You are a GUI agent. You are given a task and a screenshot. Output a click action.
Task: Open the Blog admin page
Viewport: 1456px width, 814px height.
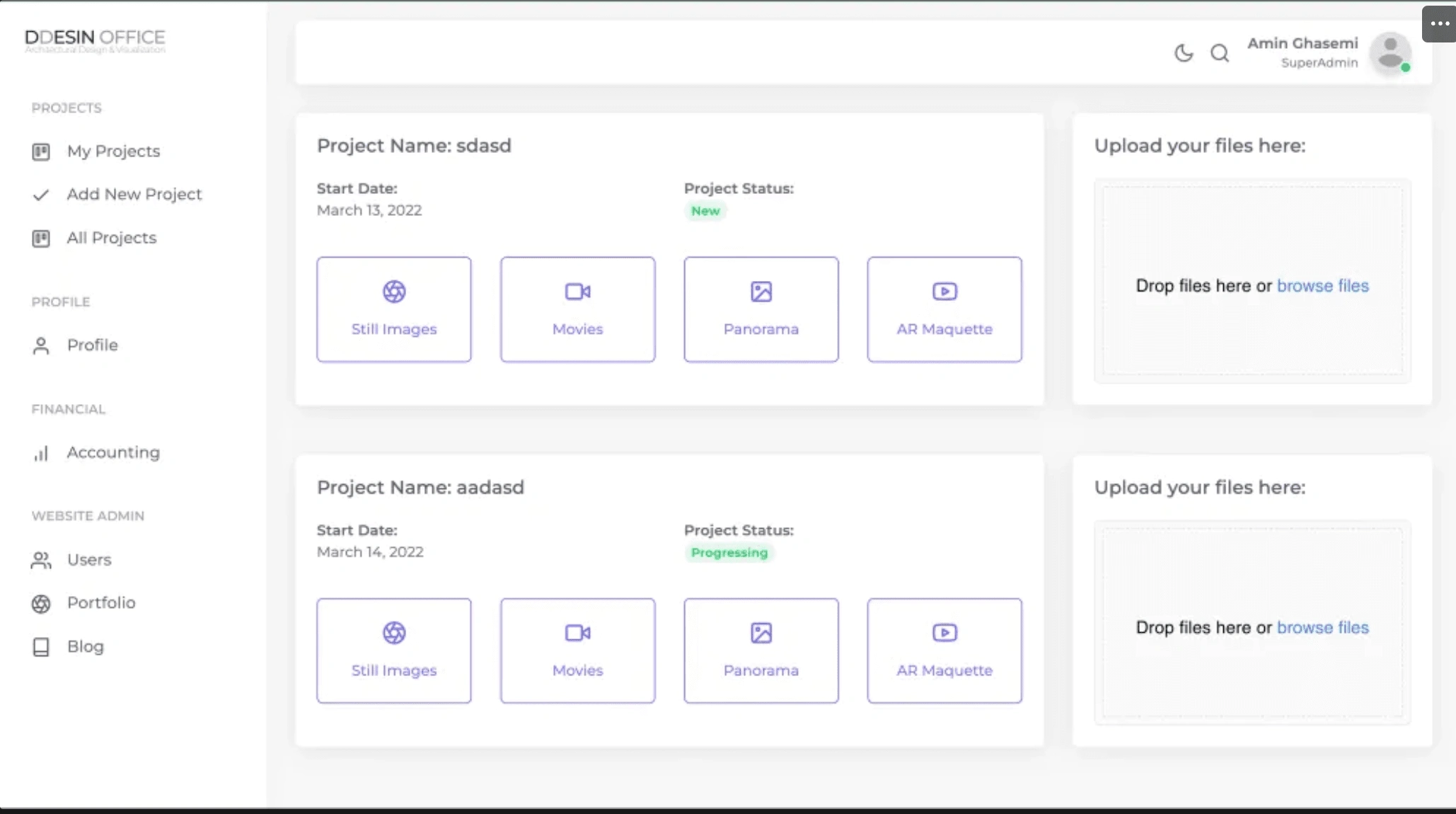[86, 647]
